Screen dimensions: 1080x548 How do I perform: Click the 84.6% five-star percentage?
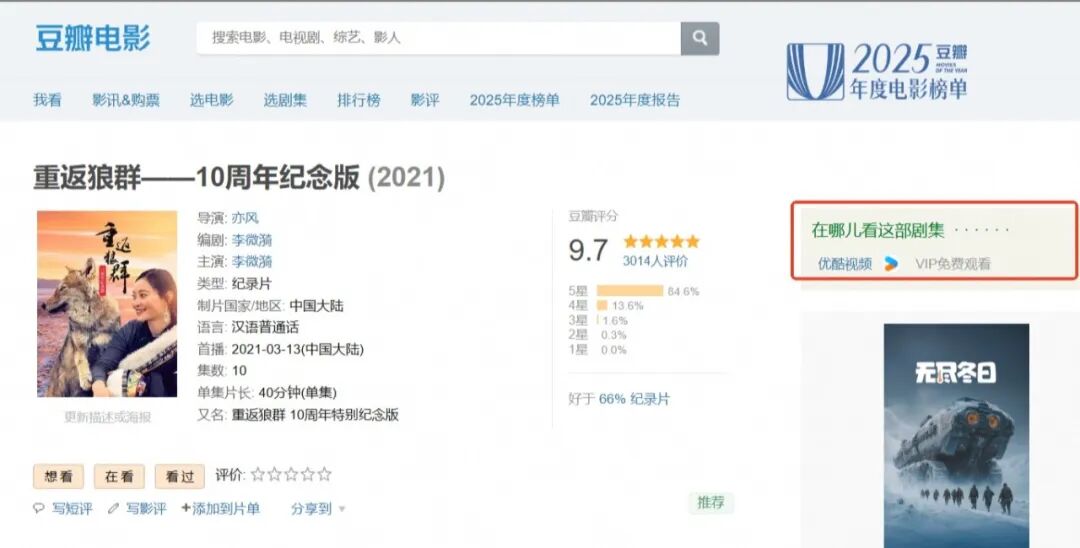click(683, 291)
